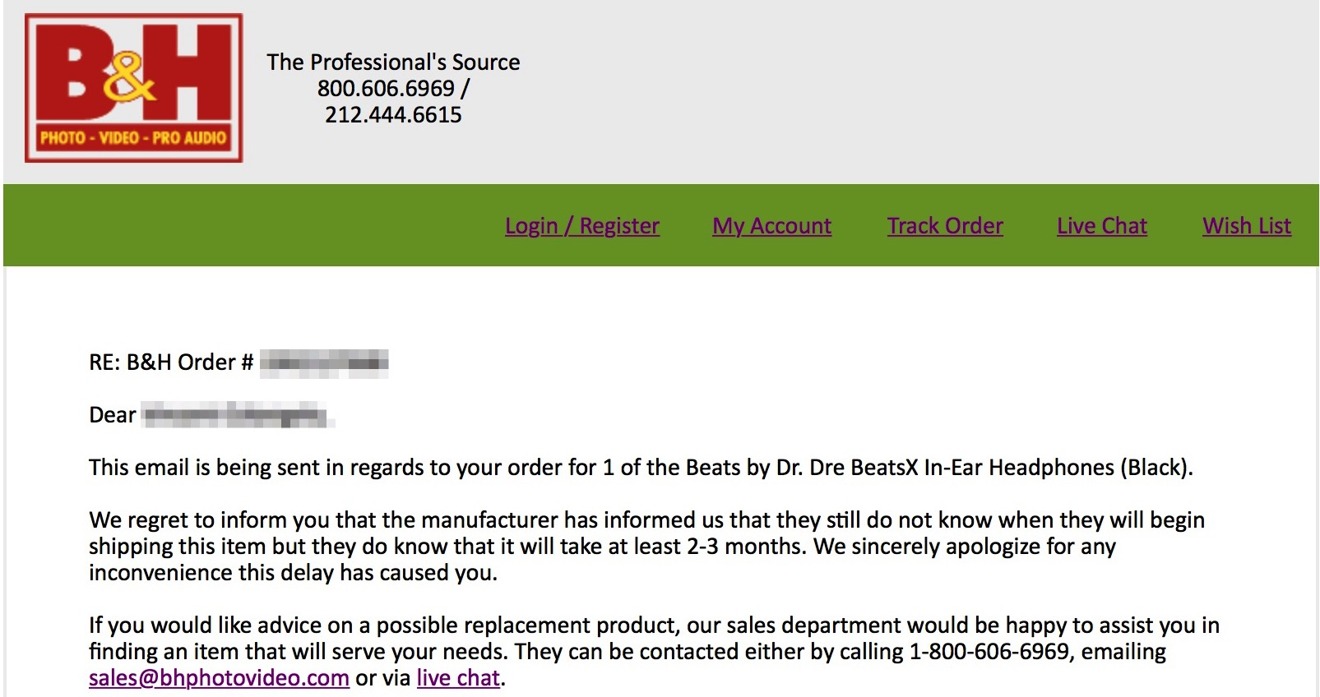Click the "RE: B&H Order #" subject text
Image resolution: width=1320 pixels, height=697 pixels.
tap(171, 362)
